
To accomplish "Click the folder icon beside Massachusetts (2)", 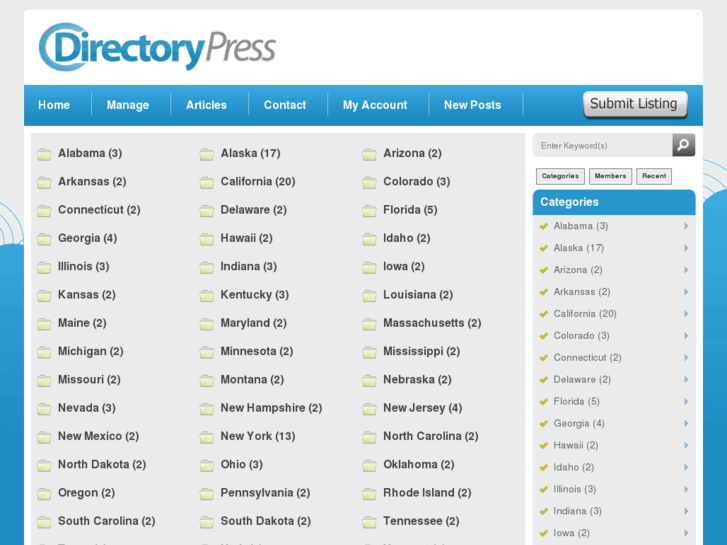I will [370, 324].
